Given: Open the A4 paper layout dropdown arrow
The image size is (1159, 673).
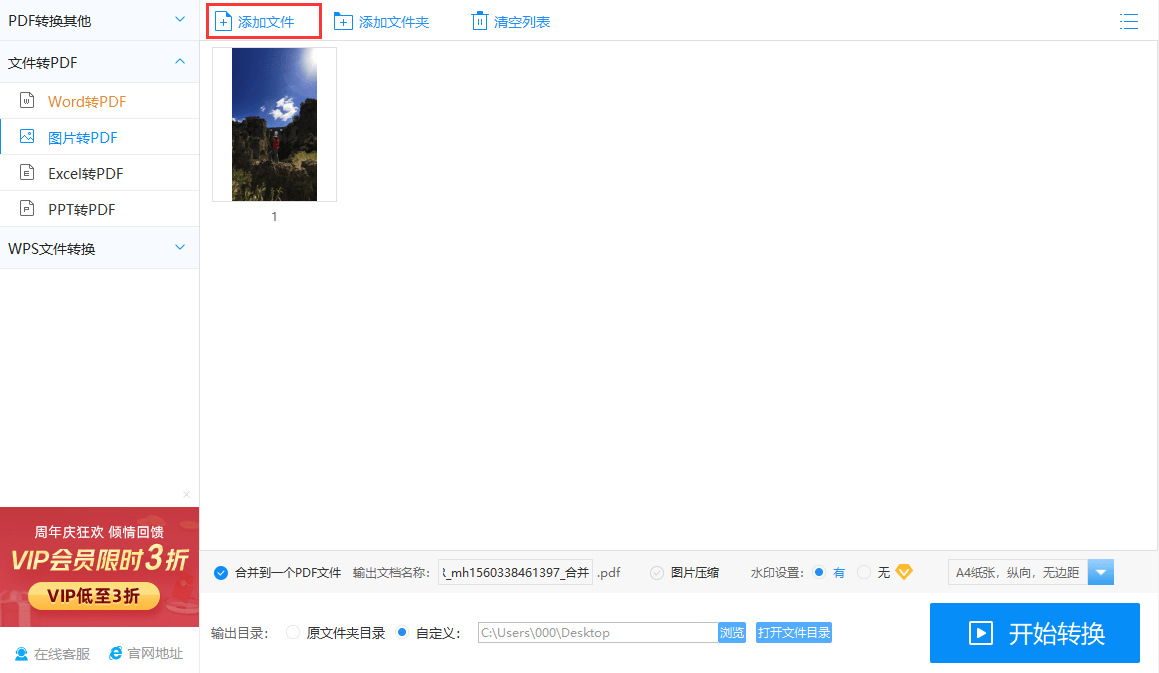Looking at the screenshot, I should click(x=1101, y=572).
